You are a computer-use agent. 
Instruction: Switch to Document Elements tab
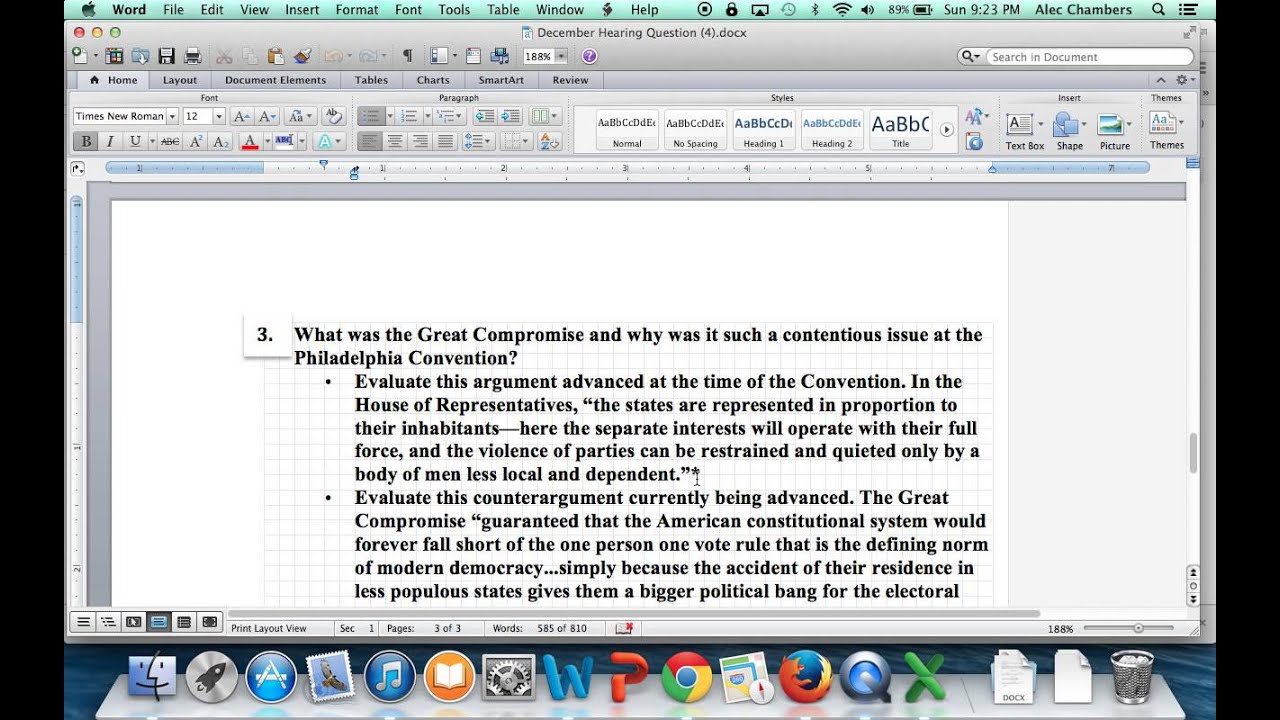click(x=275, y=80)
